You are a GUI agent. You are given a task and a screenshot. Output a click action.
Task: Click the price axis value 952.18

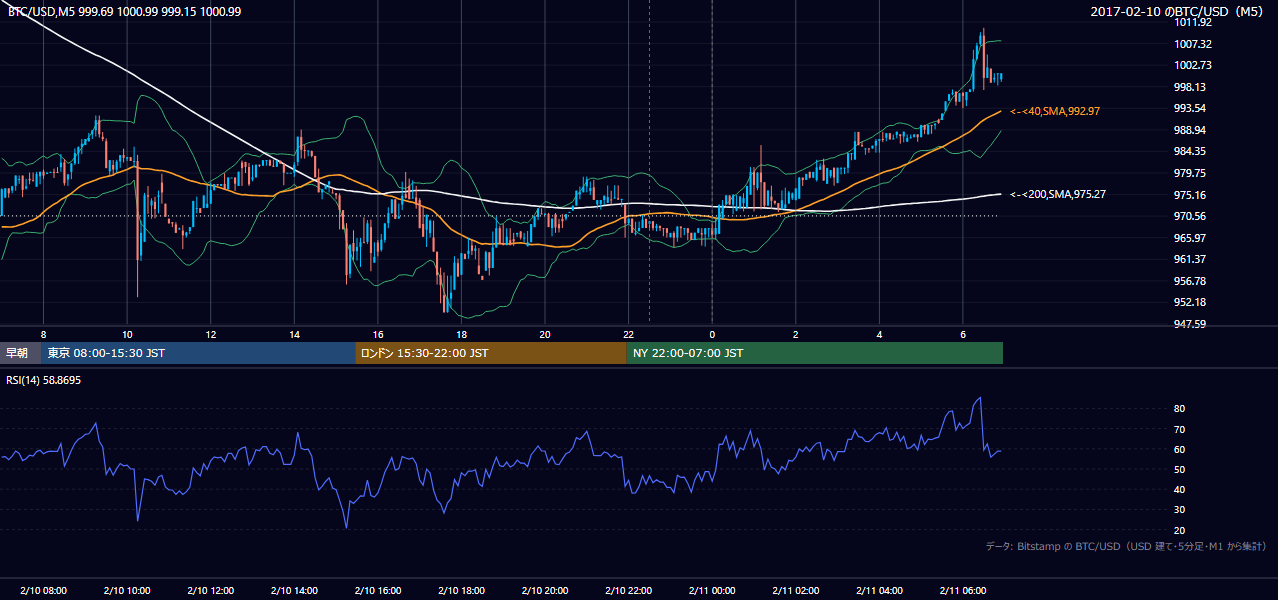1190,302
